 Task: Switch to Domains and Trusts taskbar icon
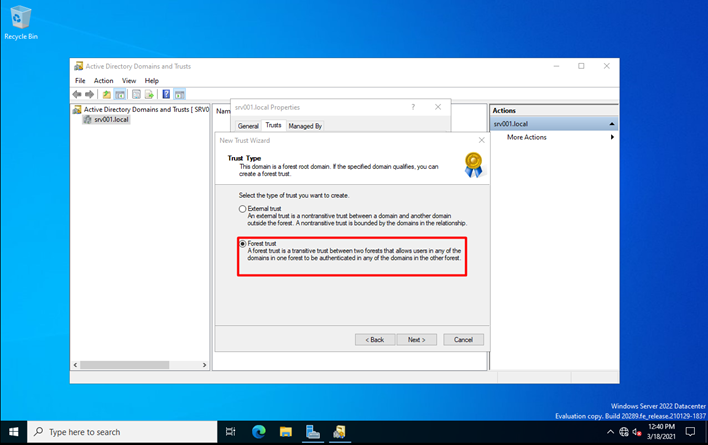pos(340,432)
